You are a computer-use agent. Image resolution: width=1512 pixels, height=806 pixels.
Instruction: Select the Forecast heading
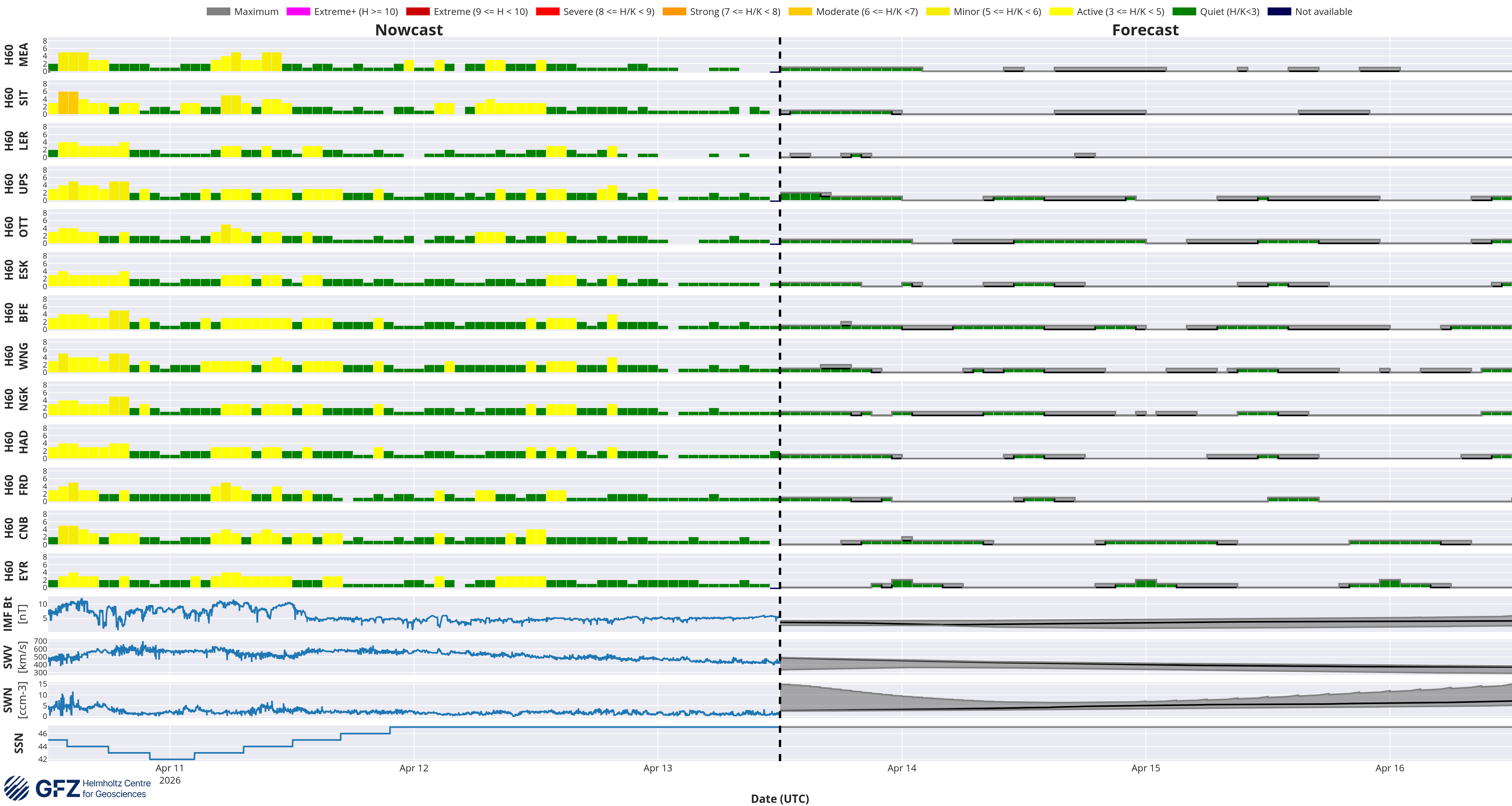[1145, 30]
